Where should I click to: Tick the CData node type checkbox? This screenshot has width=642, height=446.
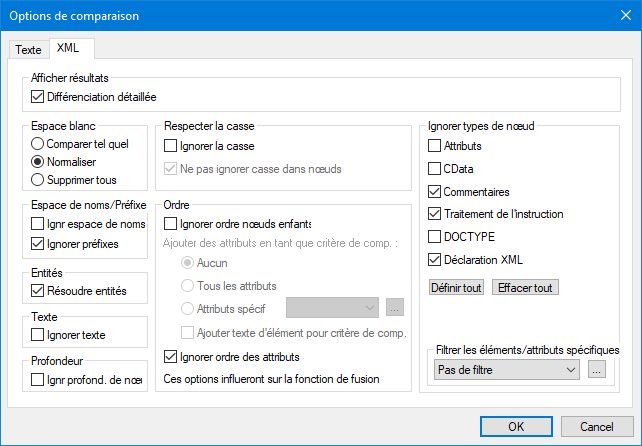[434, 169]
